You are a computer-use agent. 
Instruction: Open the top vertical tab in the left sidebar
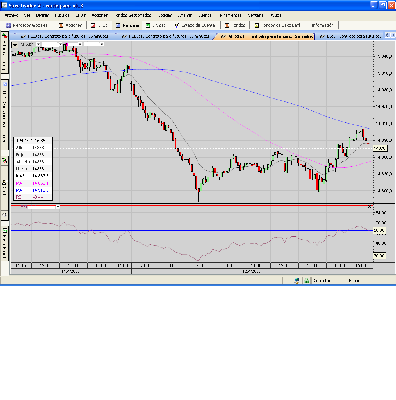pyautogui.click(x=5, y=52)
